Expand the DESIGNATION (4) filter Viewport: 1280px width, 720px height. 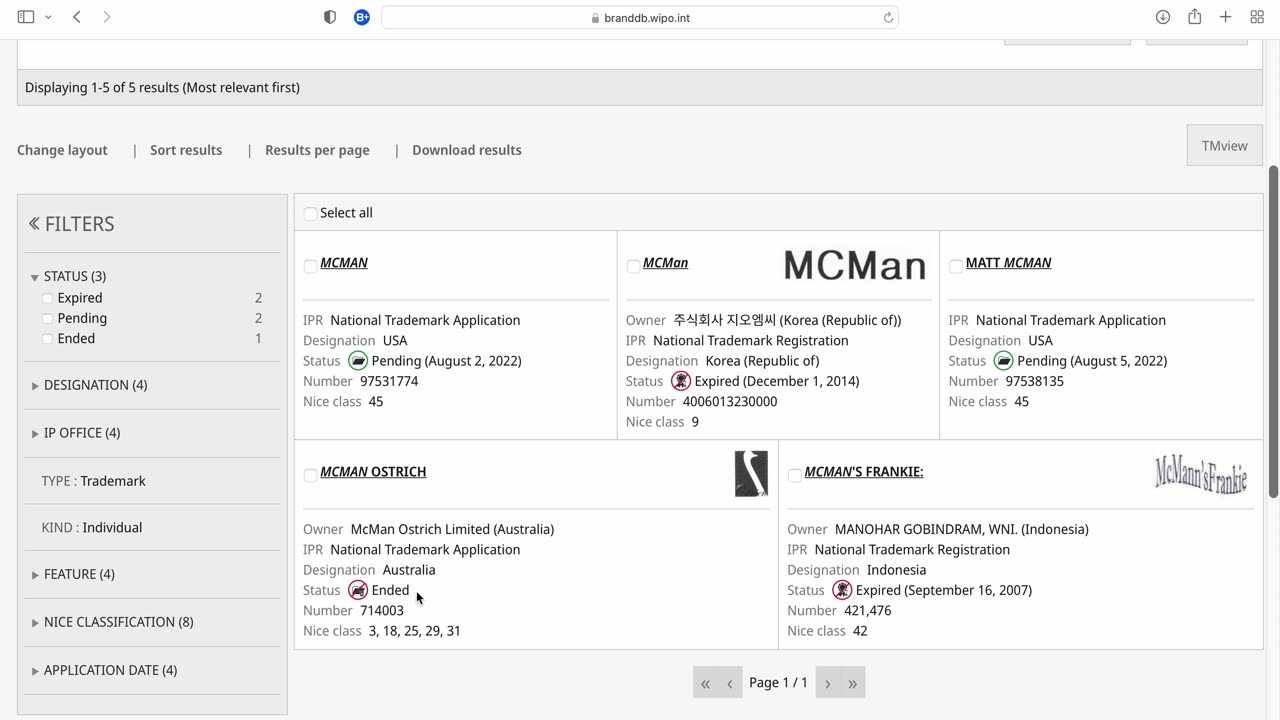pyautogui.click(x=89, y=385)
